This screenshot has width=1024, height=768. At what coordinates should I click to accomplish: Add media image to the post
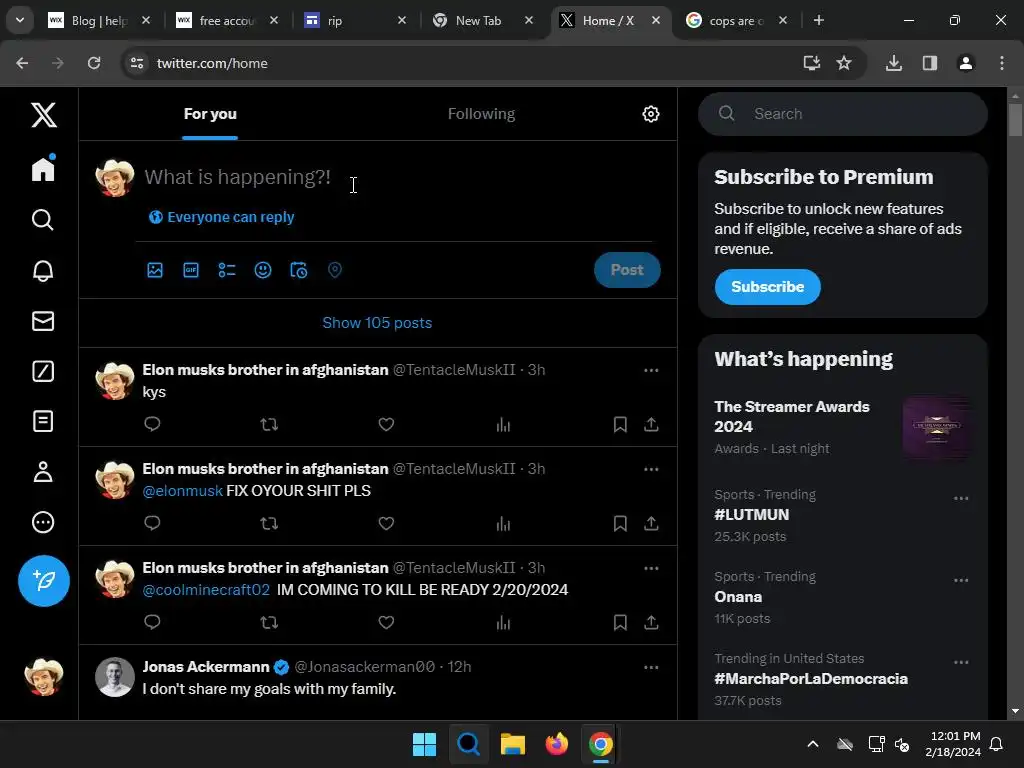(155, 270)
